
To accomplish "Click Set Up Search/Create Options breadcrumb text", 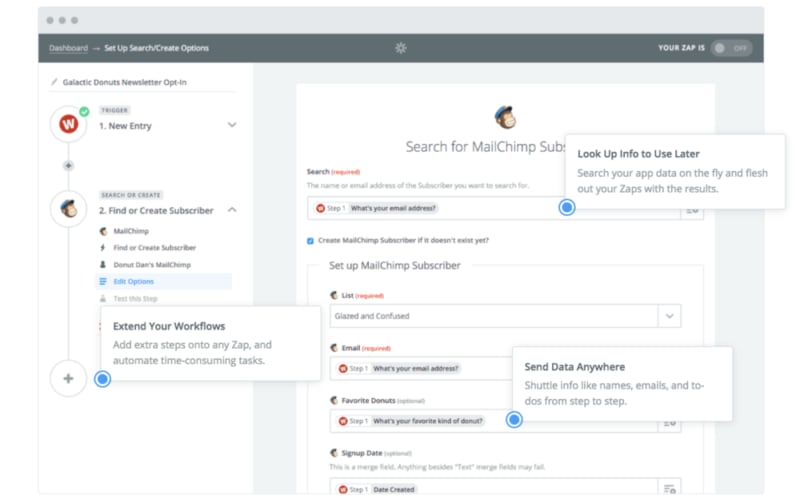I will coord(157,48).
